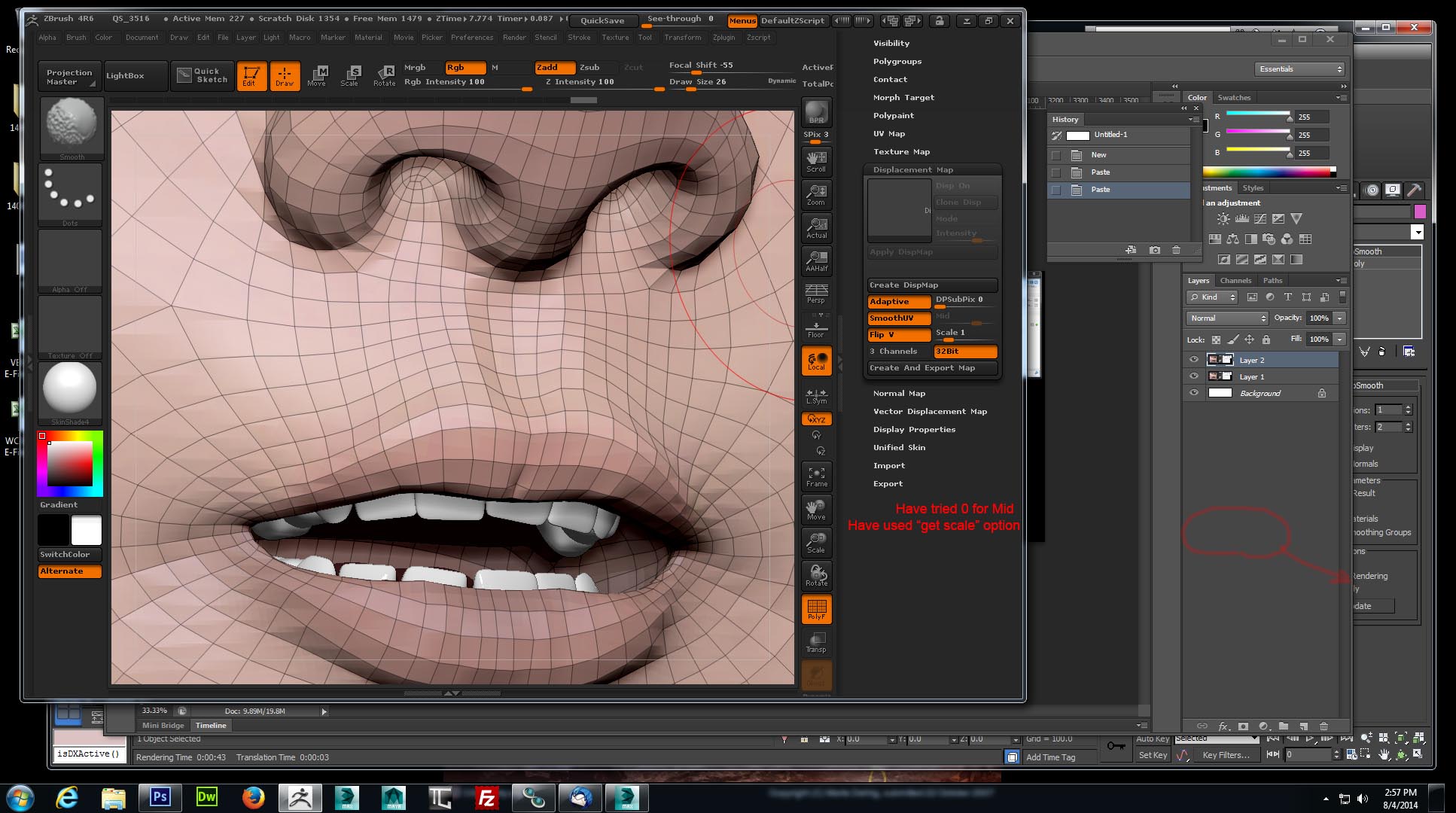Screen dimensions: 1456x813
Task: Open the Normal blend mode dropdown
Action: 1227,318
